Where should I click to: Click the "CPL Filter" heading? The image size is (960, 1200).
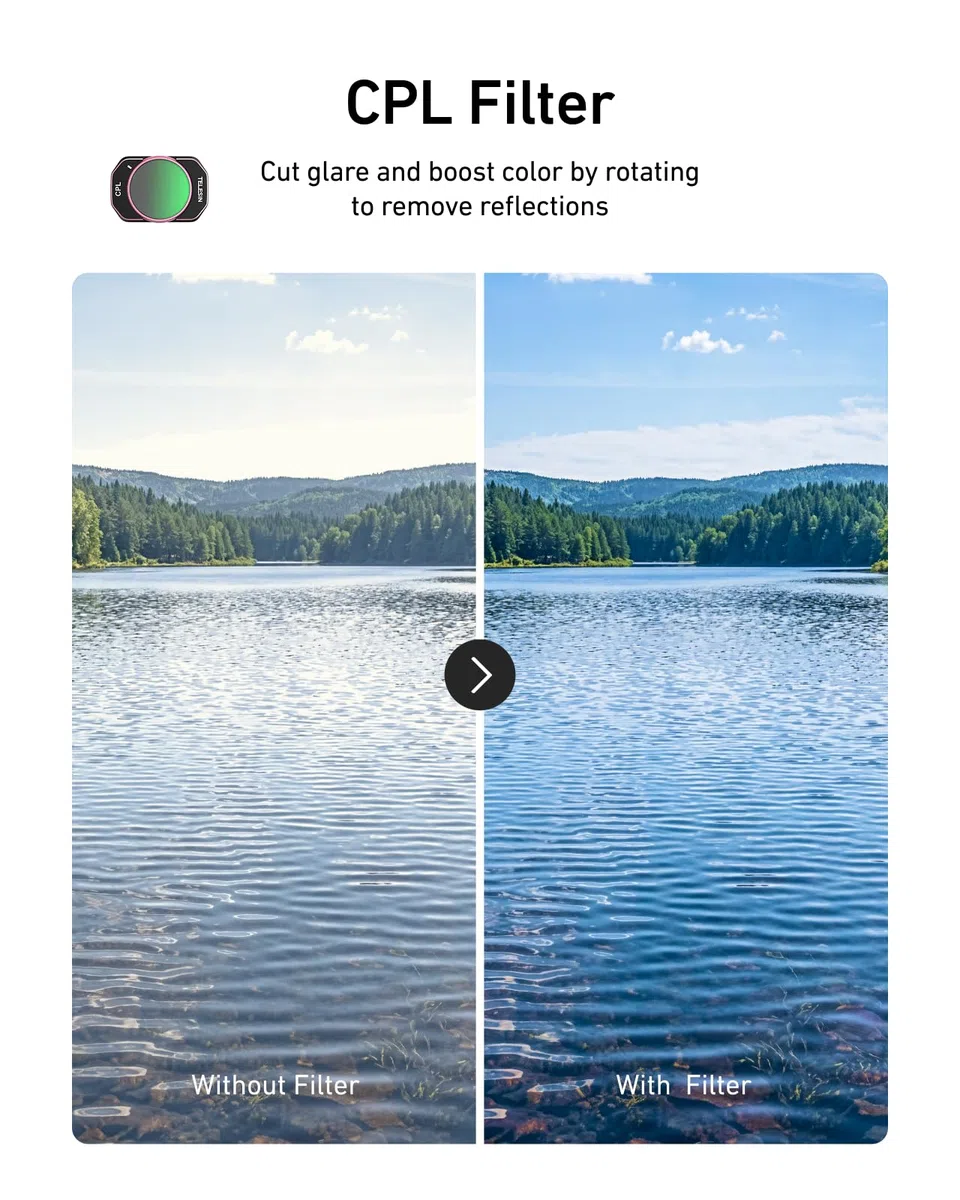point(480,103)
